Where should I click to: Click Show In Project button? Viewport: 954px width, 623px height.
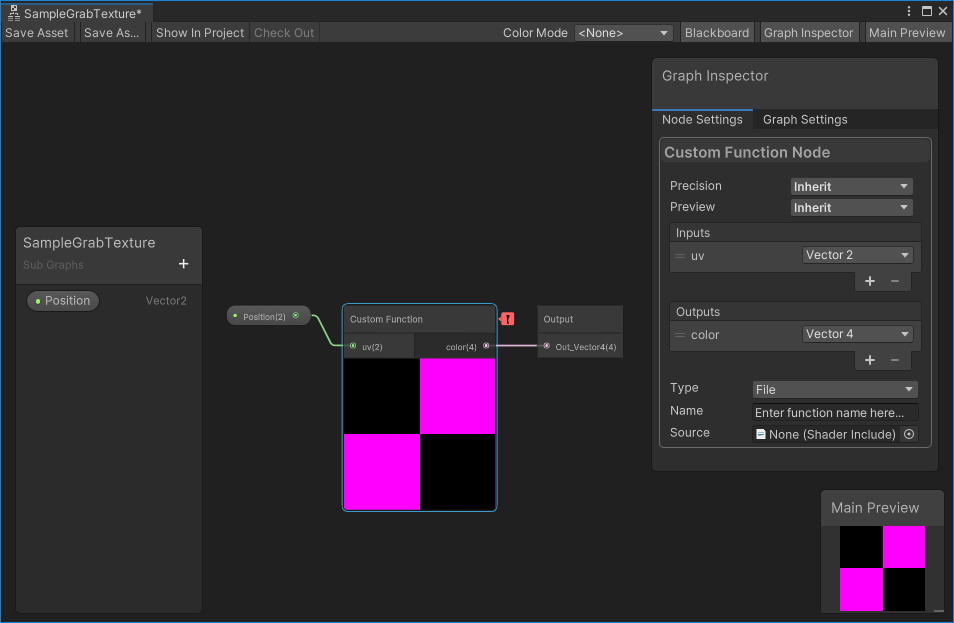200,33
